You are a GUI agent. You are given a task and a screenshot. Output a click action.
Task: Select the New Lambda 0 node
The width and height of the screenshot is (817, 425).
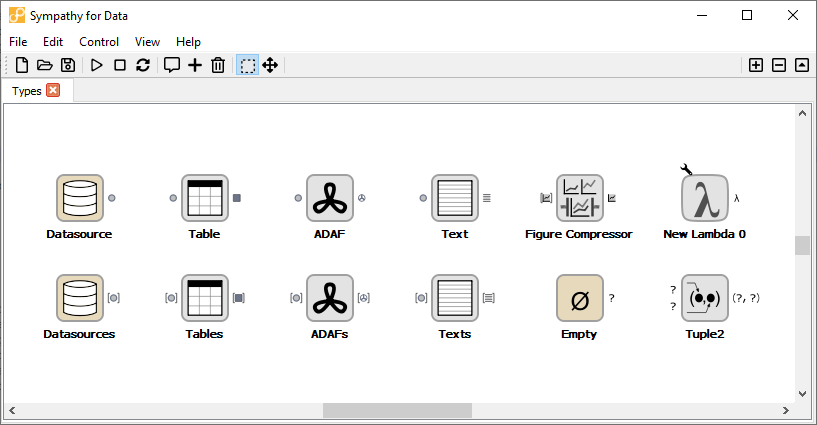click(704, 198)
